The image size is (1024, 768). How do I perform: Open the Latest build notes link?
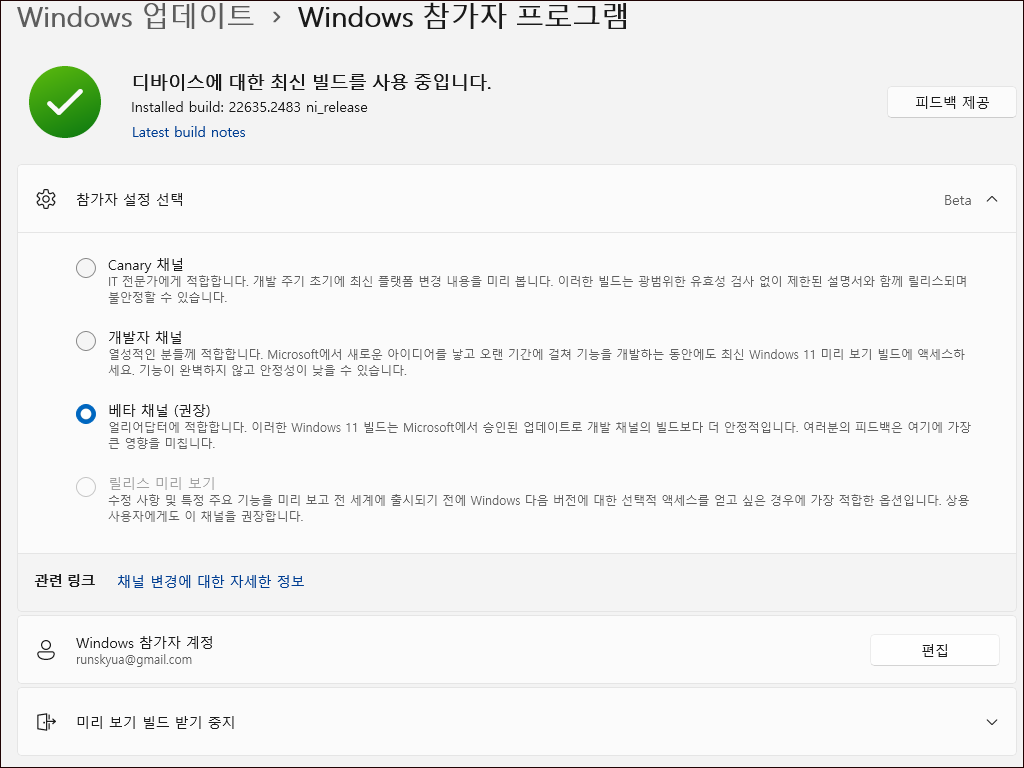tap(188, 132)
